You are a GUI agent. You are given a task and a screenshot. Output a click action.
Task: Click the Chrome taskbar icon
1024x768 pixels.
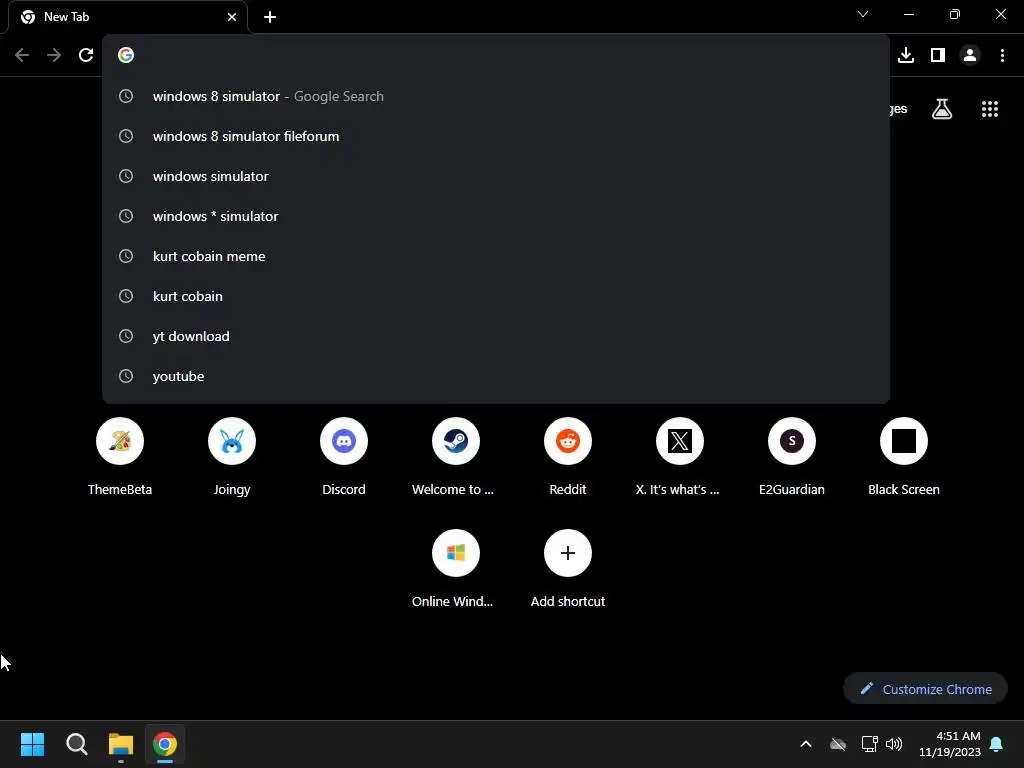165,744
